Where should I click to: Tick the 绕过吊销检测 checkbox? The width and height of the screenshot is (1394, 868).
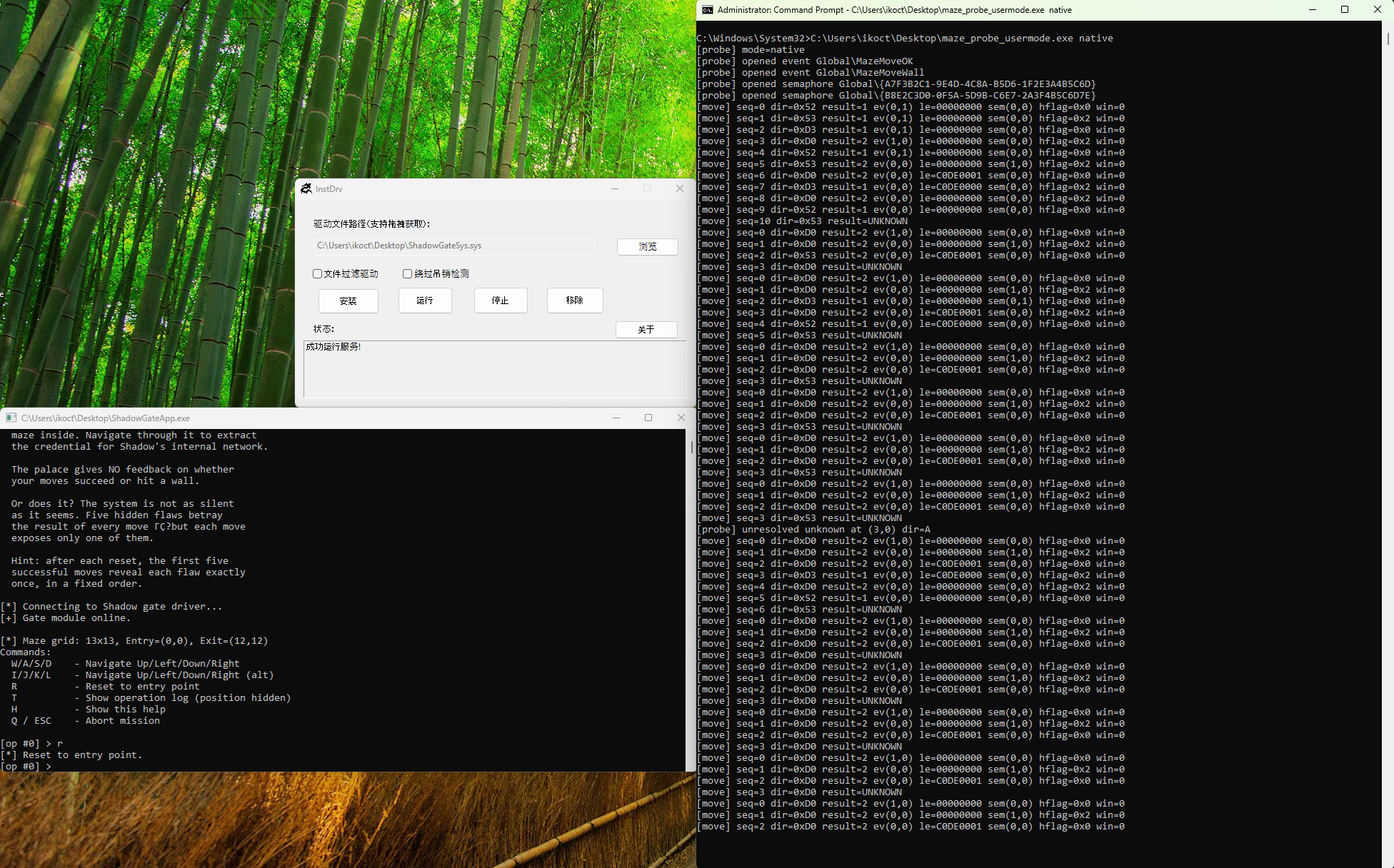408,273
